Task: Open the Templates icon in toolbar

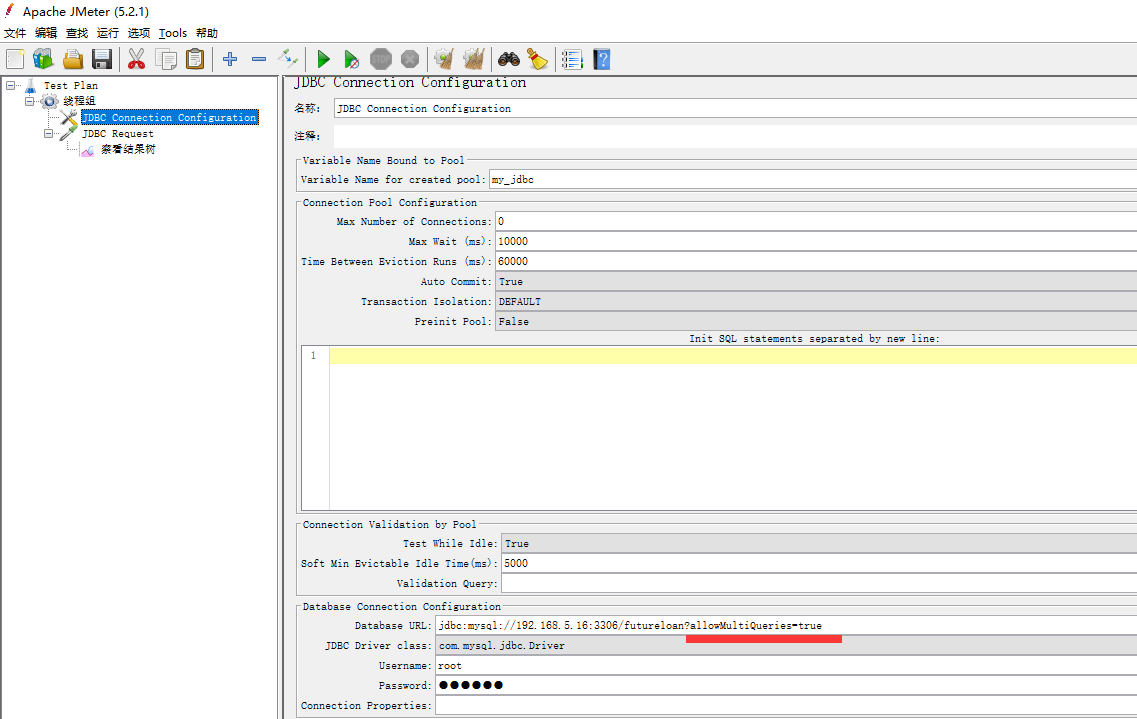Action: click(44, 60)
